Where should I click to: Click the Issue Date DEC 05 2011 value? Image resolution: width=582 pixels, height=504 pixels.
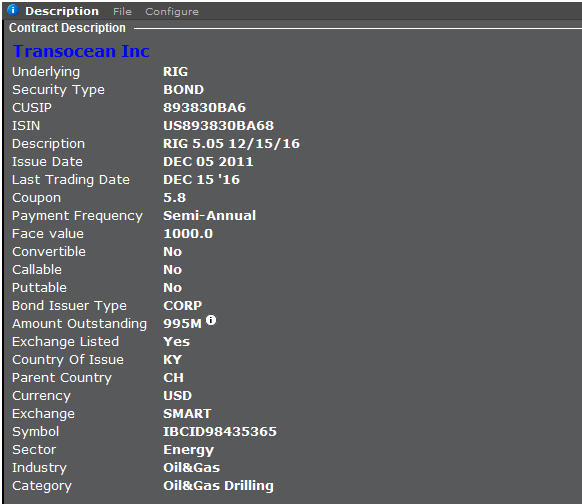click(208, 161)
